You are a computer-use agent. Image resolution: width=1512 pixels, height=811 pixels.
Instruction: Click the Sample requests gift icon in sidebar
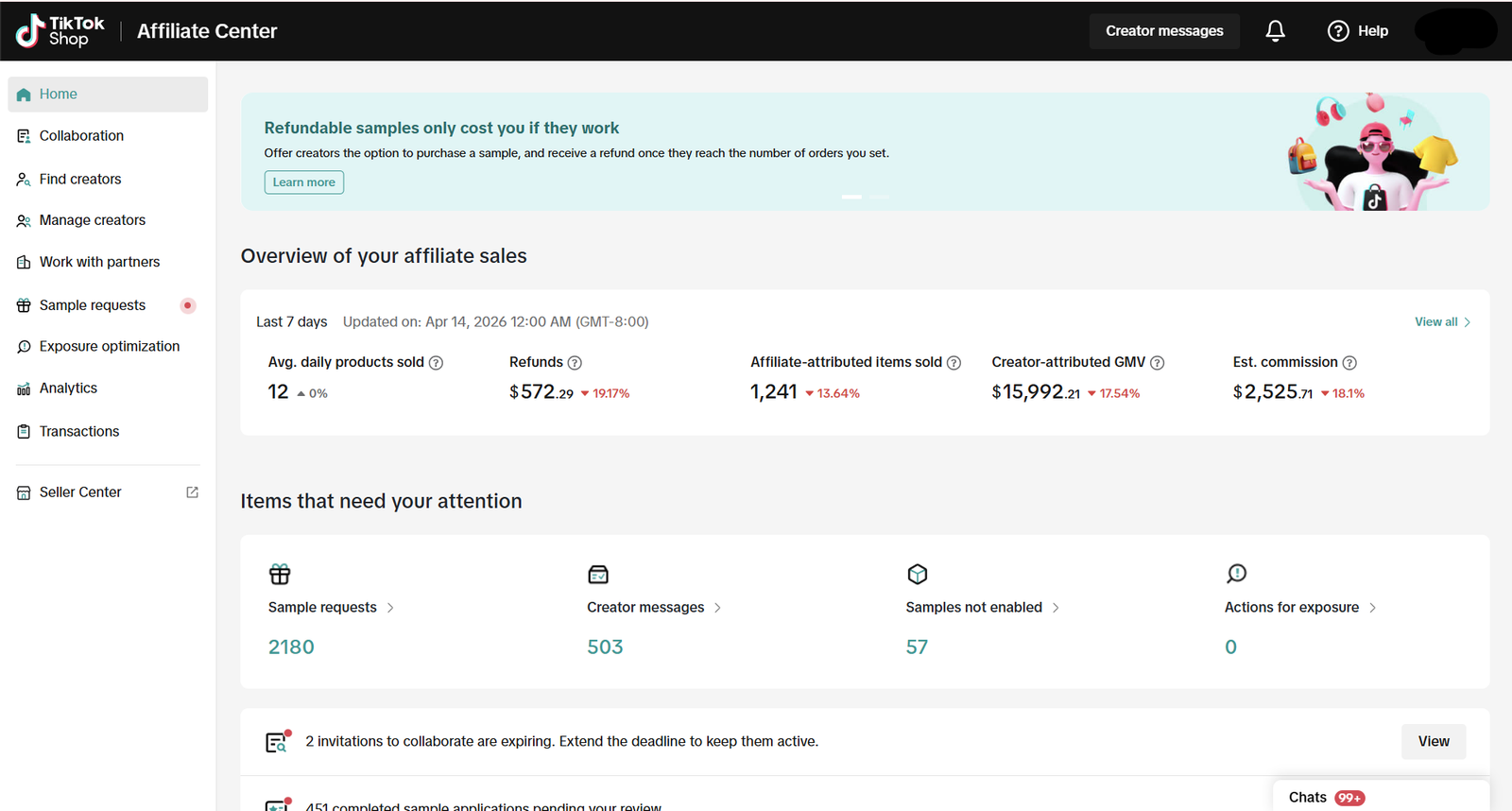click(24, 305)
